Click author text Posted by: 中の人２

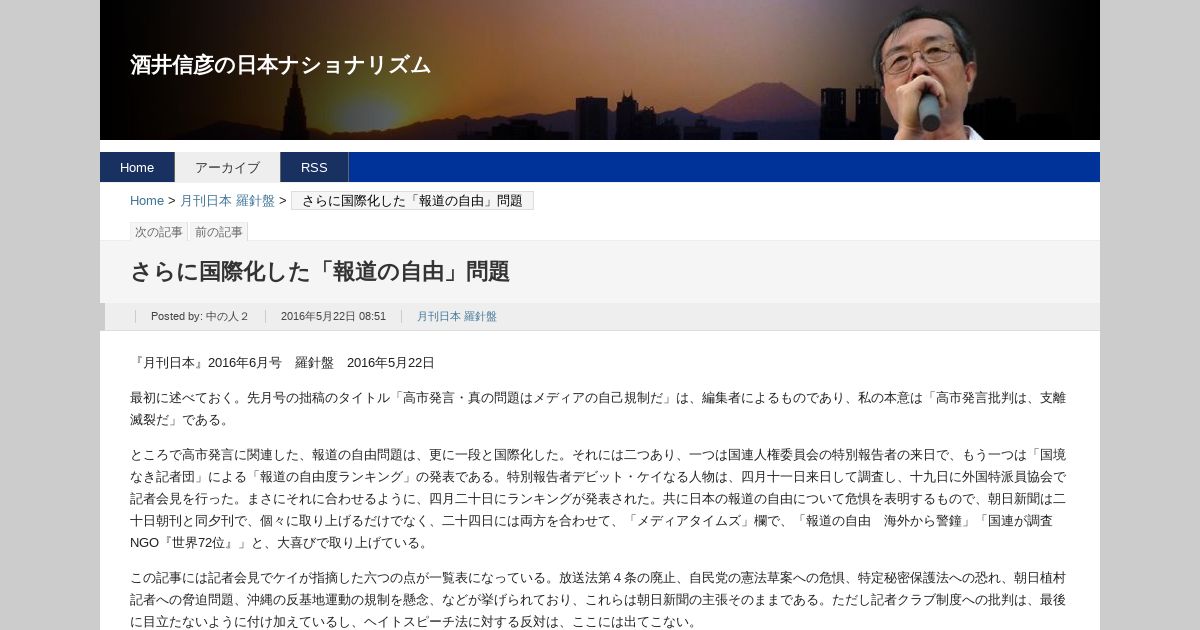(x=200, y=316)
